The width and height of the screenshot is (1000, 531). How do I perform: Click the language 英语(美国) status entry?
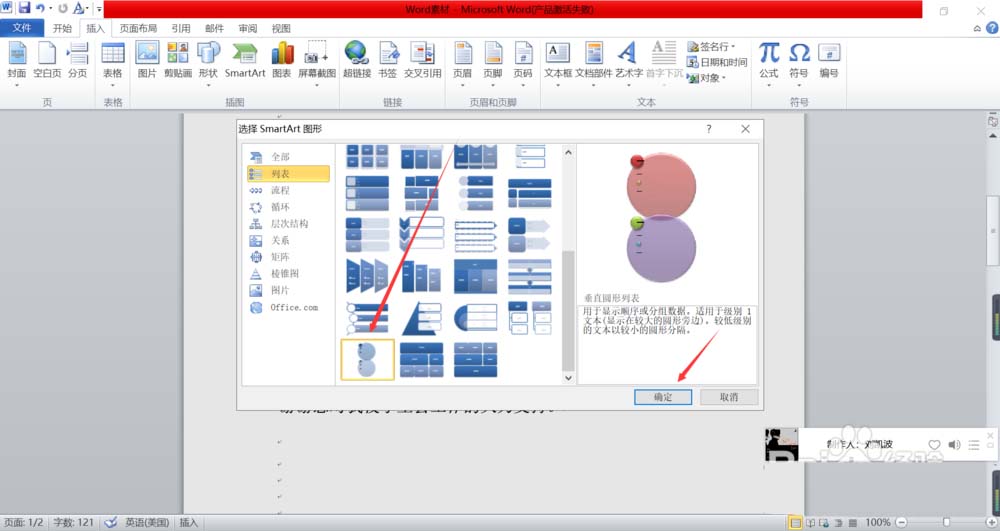pyautogui.click(x=147, y=522)
